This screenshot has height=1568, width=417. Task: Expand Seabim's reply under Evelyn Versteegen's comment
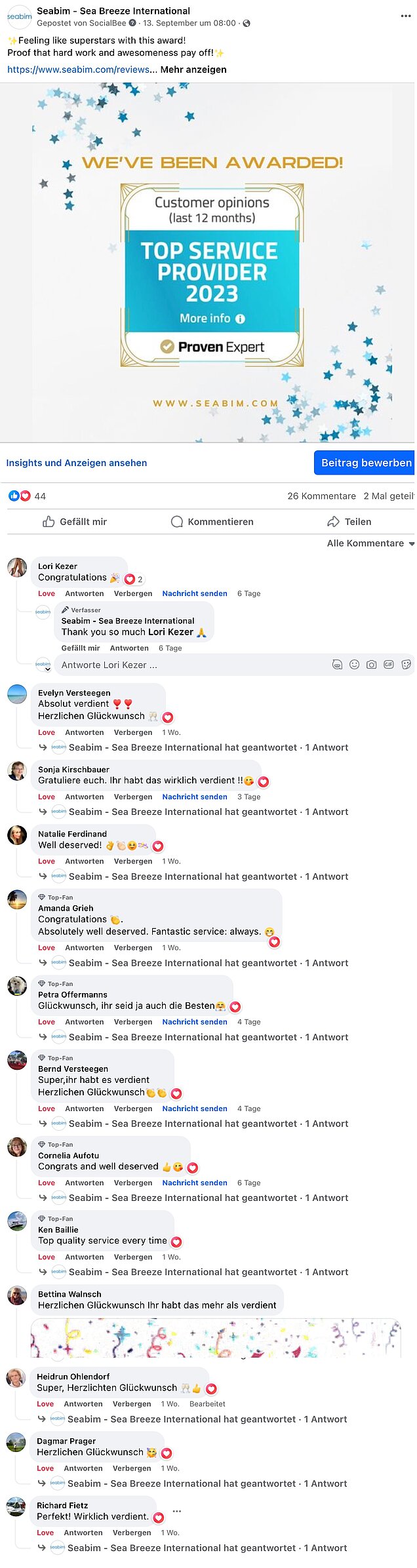208,748
